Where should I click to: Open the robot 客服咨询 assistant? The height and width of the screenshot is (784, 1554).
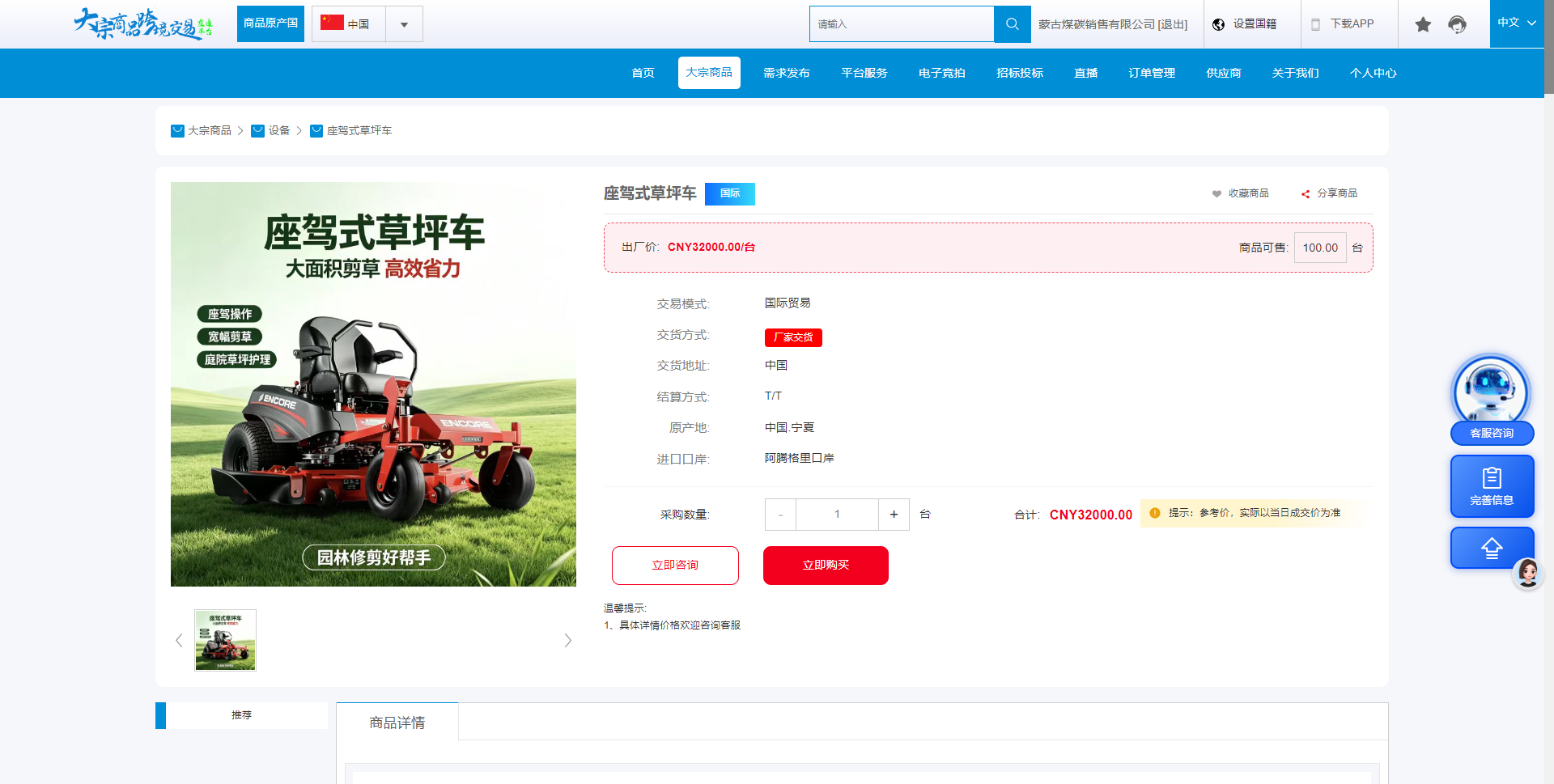1492,400
